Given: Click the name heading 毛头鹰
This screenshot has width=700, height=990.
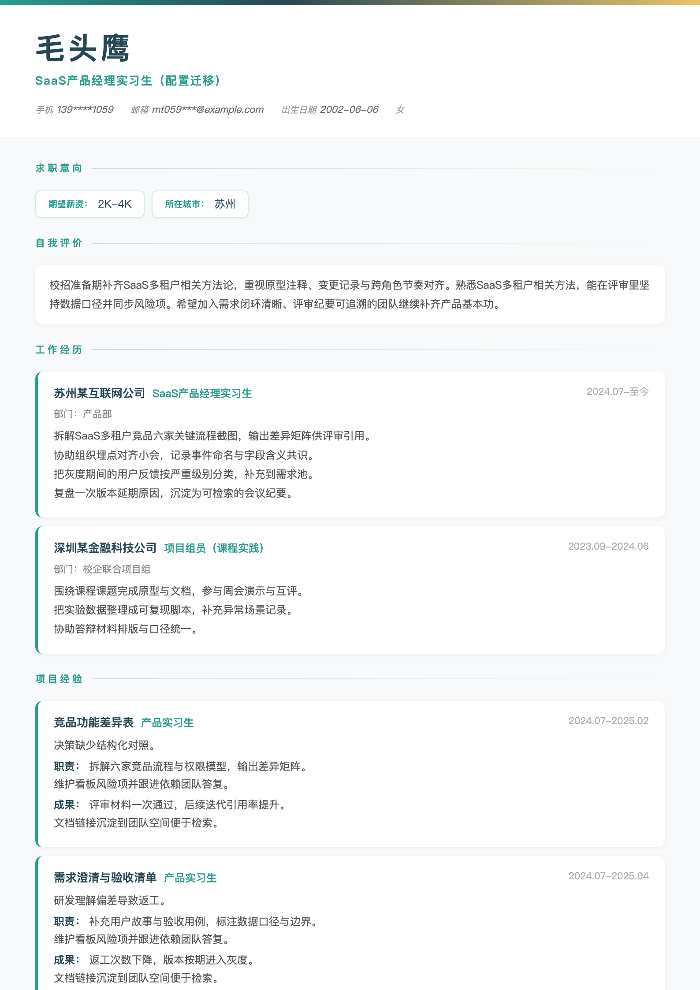Looking at the screenshot, I should [83, 49].
